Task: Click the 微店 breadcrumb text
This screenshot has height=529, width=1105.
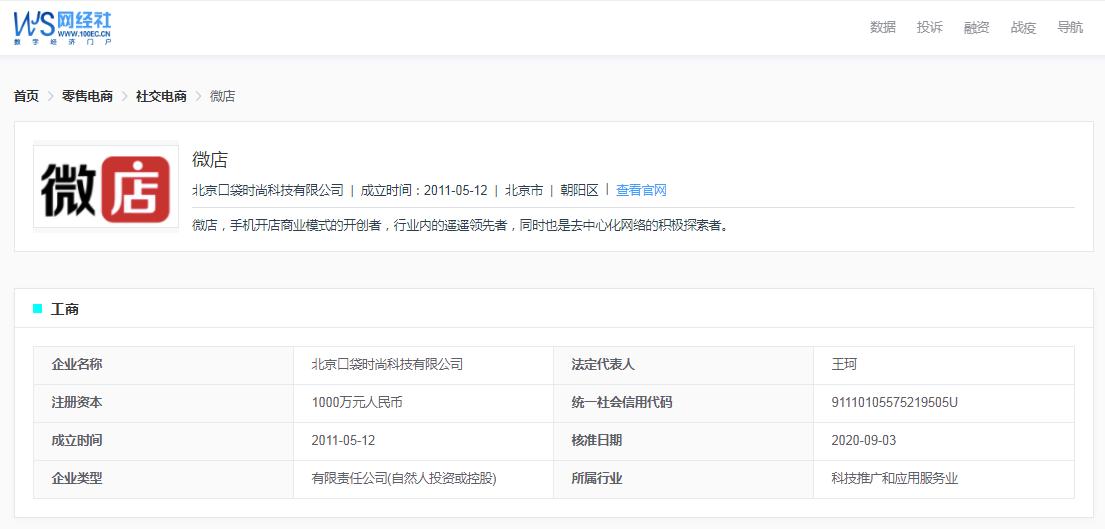Action: (x=223, y=97)
